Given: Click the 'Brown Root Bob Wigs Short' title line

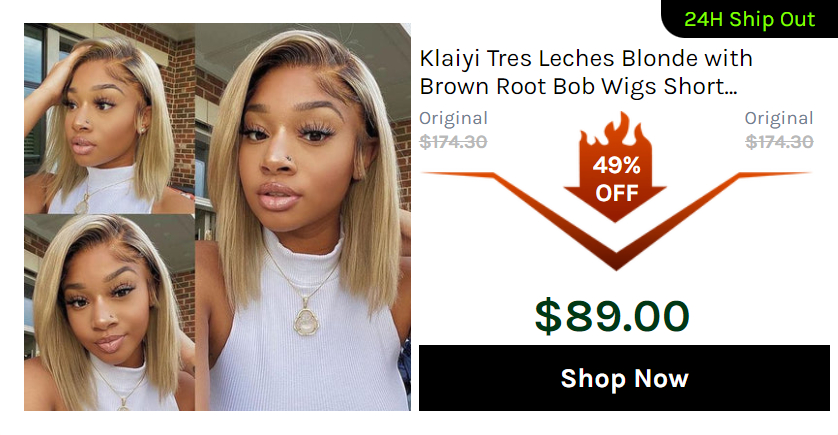Looking at the screenshot, I should [572, 86].
